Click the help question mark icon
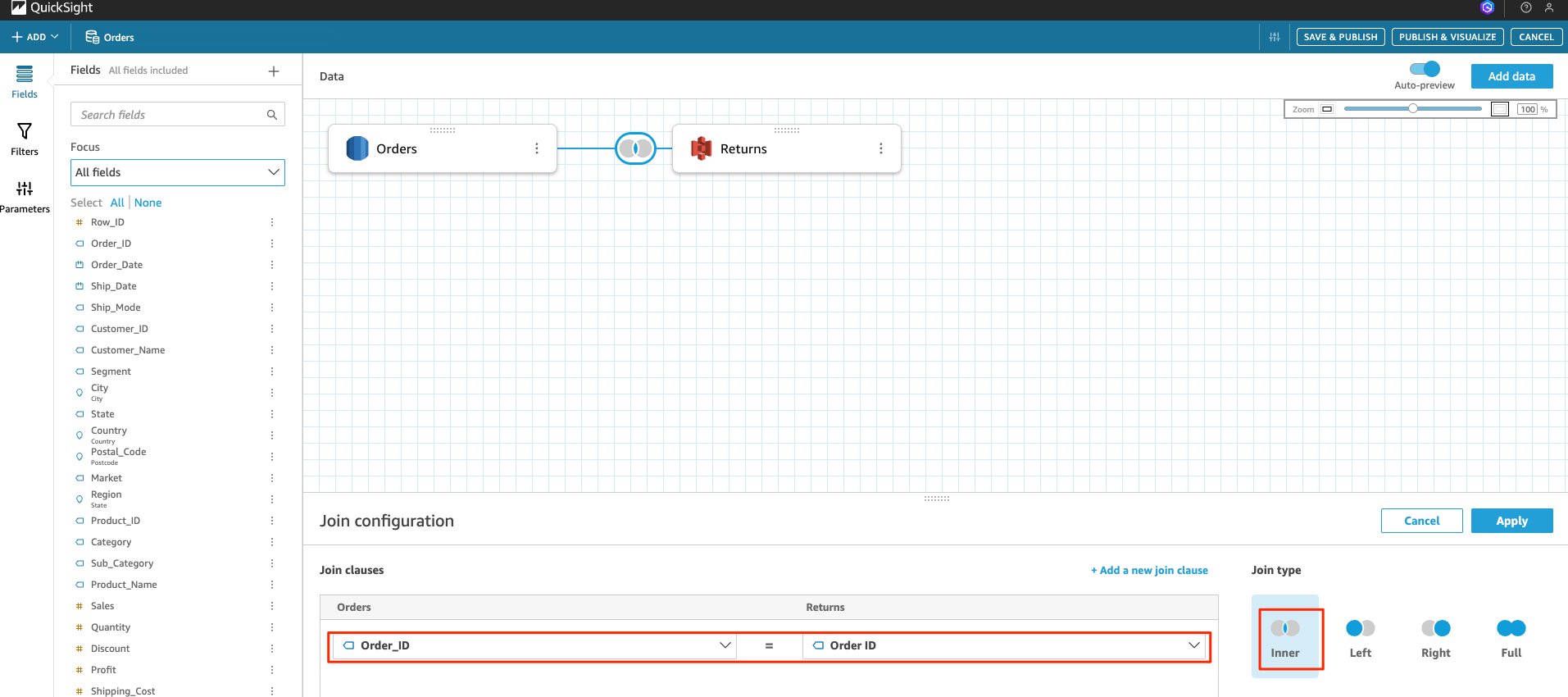Image resolution: width=1568 pixels, height=697 pixels. pyautogui.click(x=1525, y=7)
